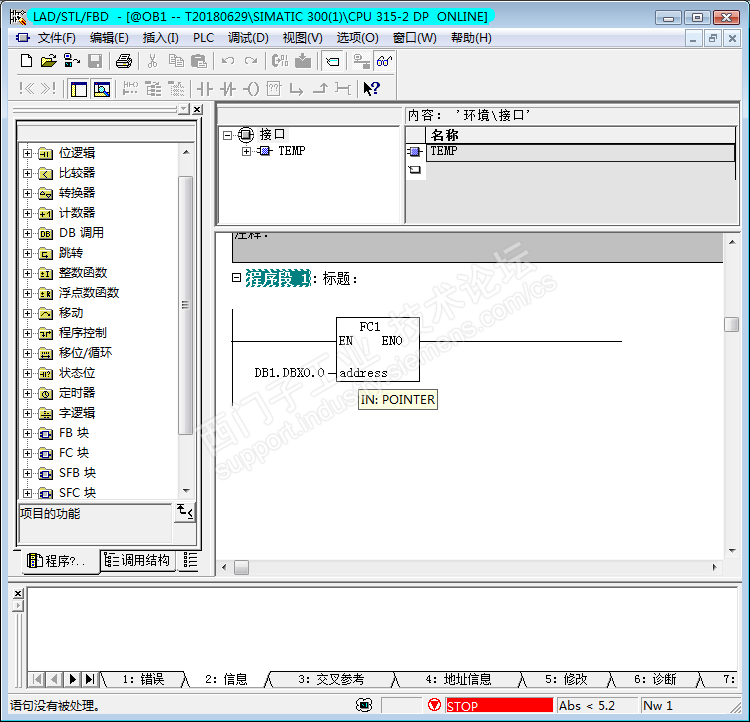Collapse the 接口 root node
Image resolution: width=750 pixels, height=722 pixels.
pos(228,135)
